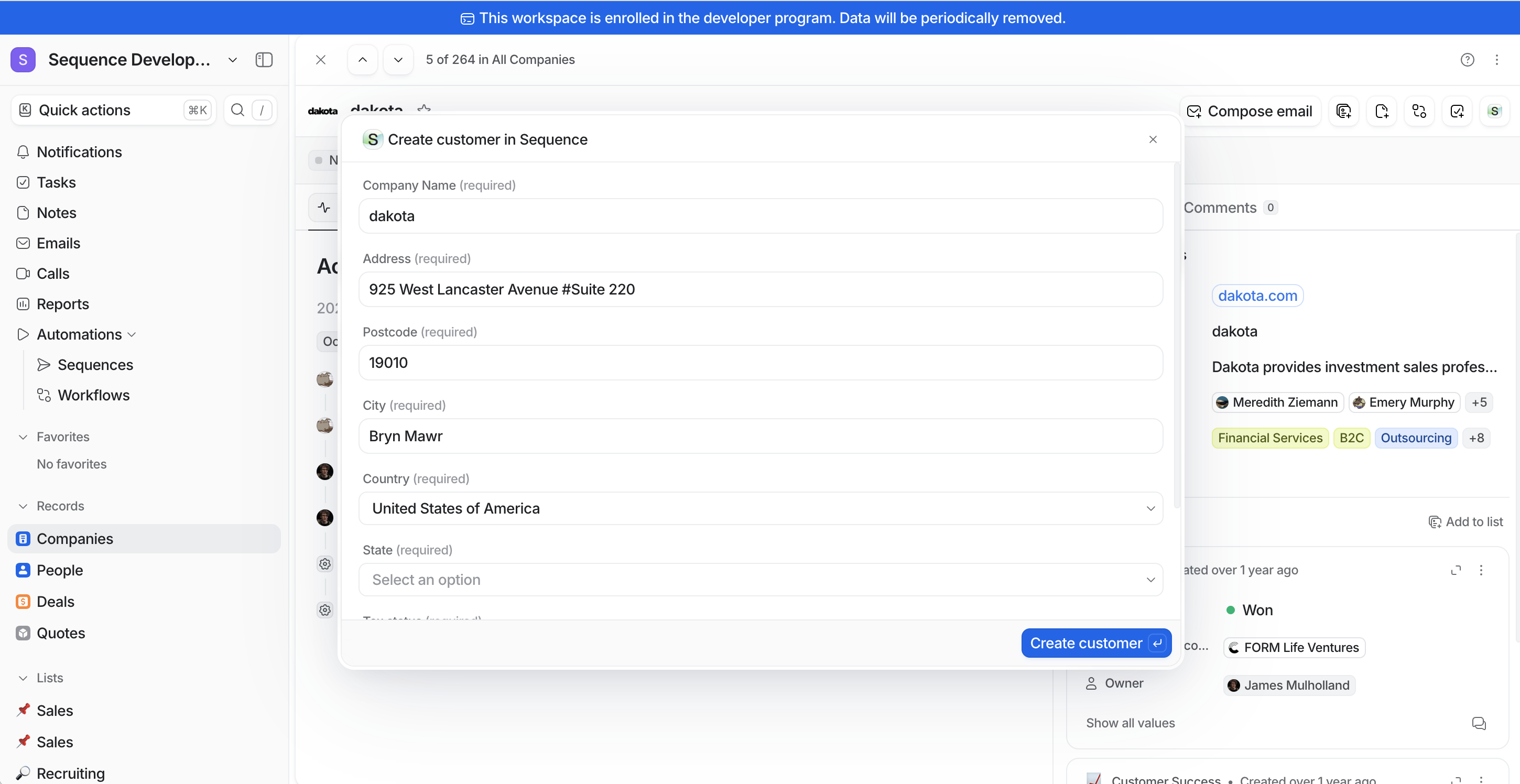Screen dimensions: 1520x784
Task: Click Show all values
Action: [1130, 723]
